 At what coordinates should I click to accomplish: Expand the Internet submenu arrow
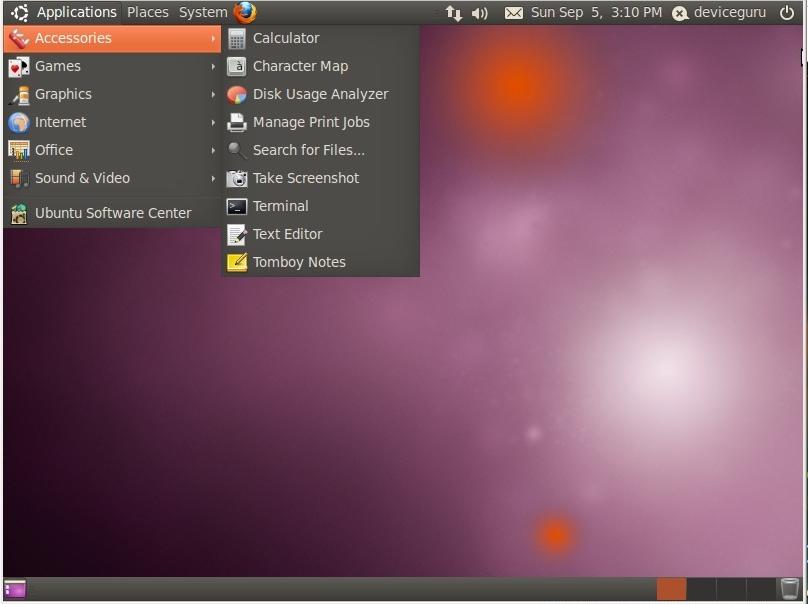point(213,122)
